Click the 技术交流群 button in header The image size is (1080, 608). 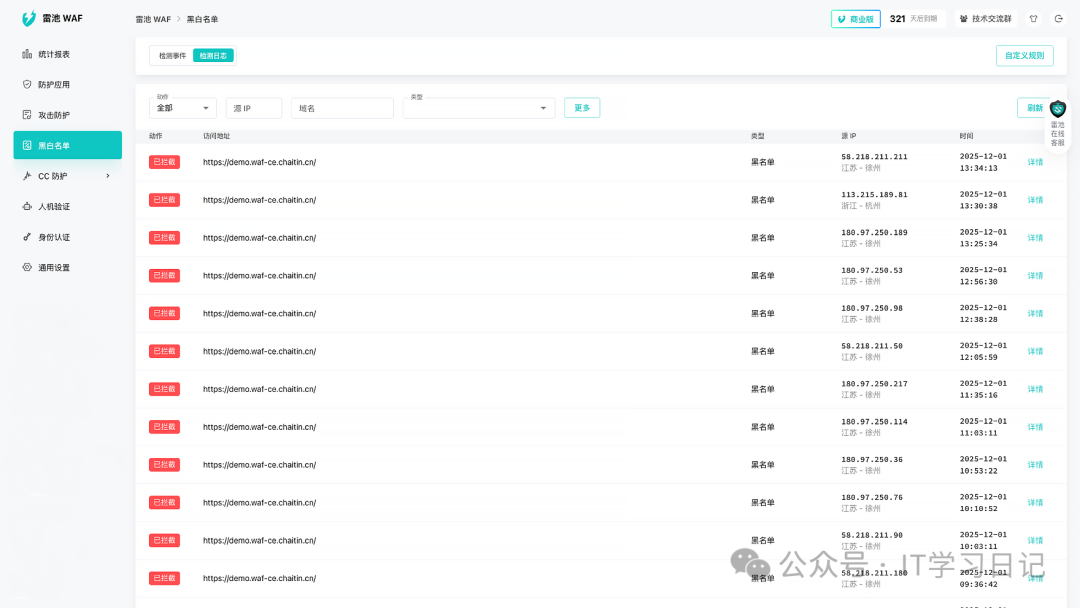pyautogui.click(x=984, y=19)
